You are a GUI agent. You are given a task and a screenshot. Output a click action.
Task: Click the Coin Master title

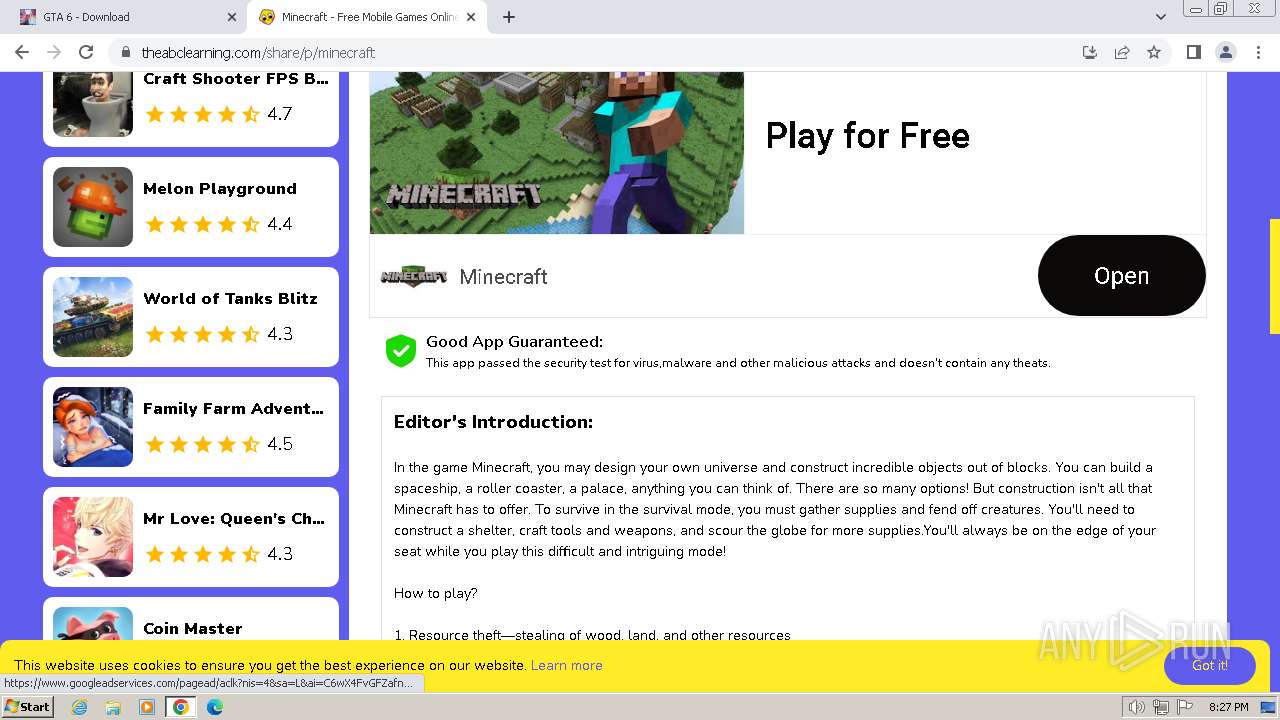pyautogui.click(x=193, y=629)
